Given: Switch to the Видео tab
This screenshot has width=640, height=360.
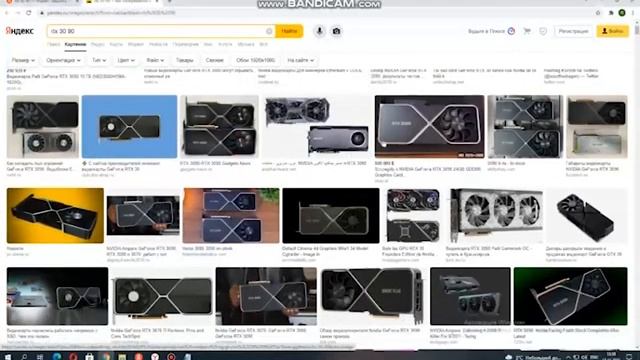Looking at the screenshot, I should pyautogui.click(x=98, y=44).
